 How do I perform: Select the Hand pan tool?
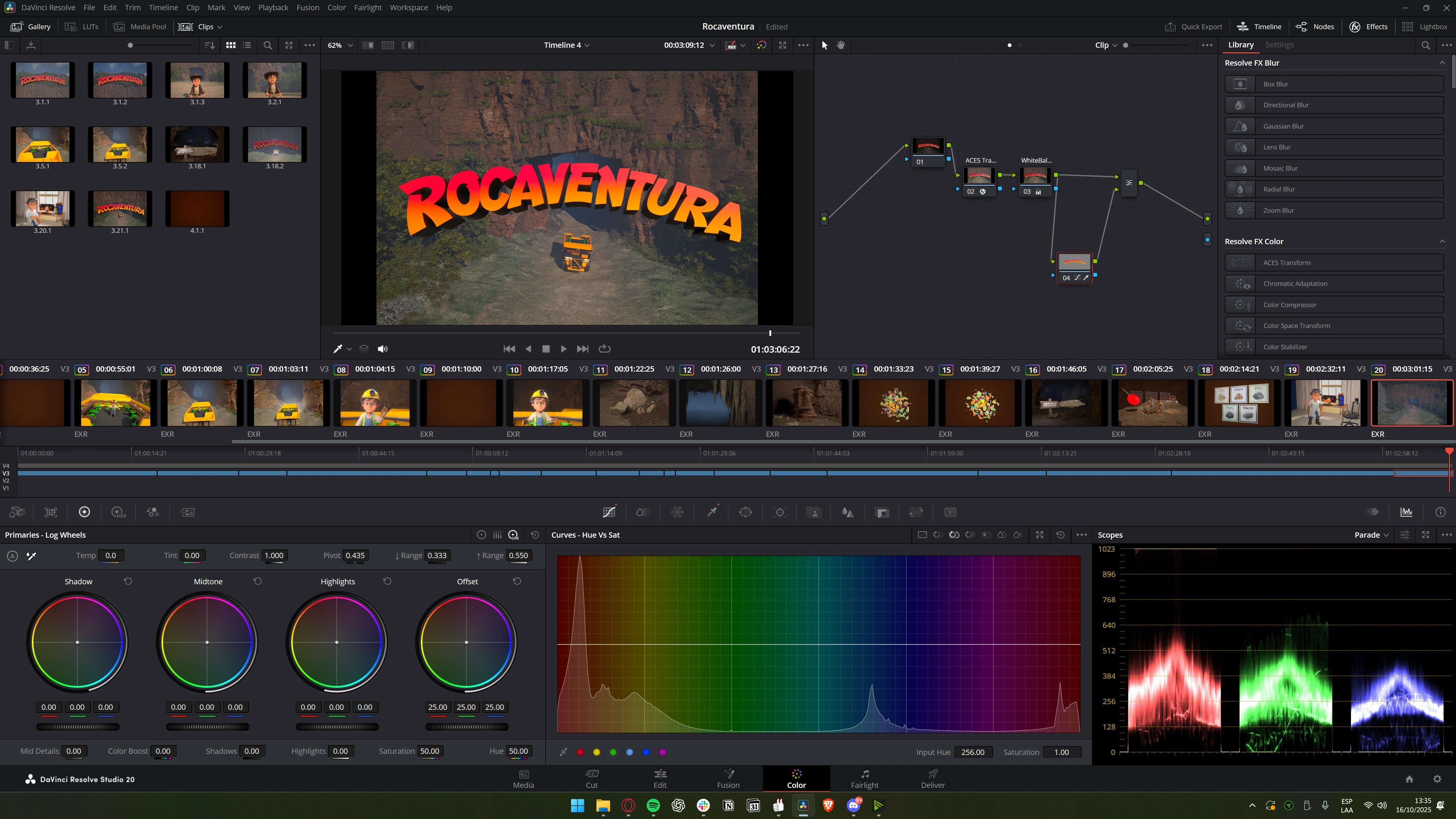(841, 45)
